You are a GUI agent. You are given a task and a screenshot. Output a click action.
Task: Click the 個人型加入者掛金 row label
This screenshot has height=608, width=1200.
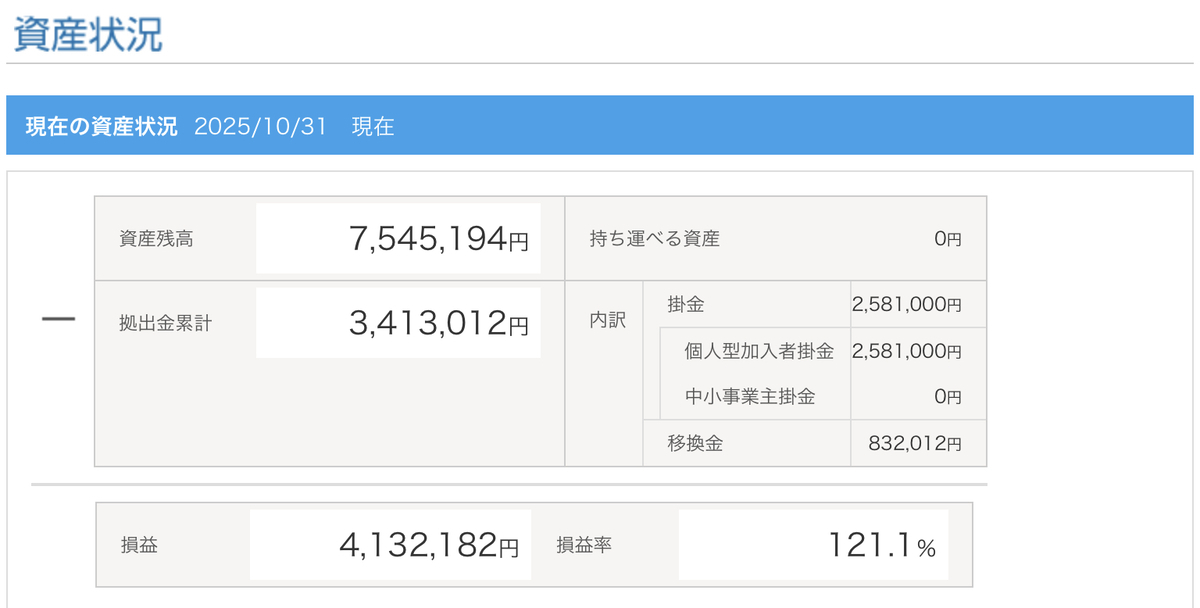[x=759, y=351]
